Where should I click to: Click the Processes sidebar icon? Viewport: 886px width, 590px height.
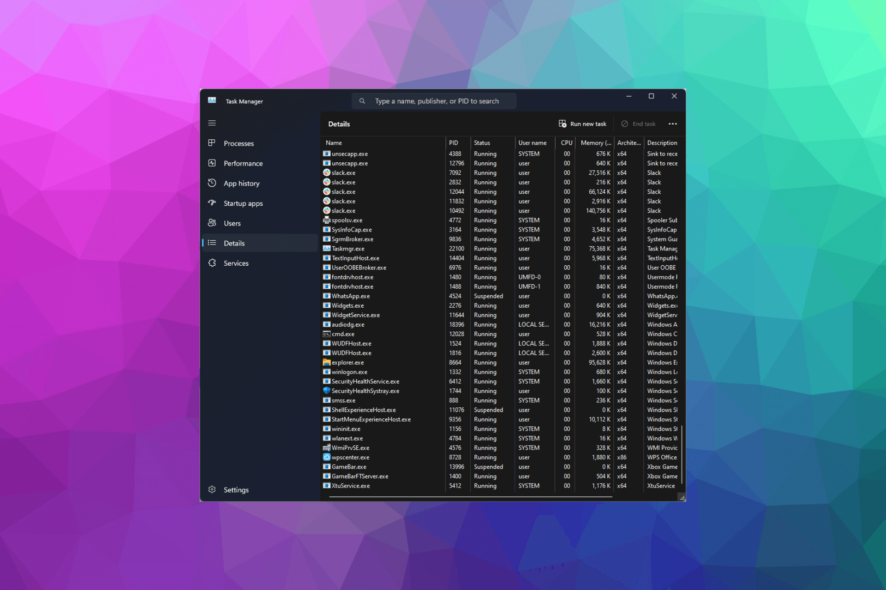tap(212, 143)
